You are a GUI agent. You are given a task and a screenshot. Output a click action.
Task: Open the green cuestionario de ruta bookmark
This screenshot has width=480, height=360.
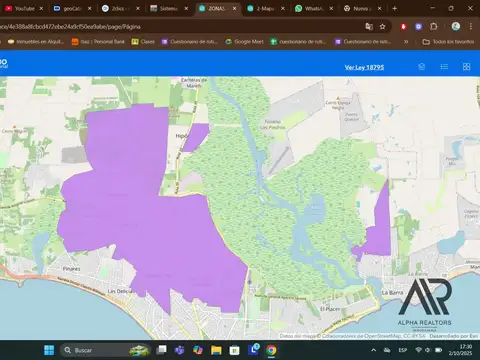point(298,42)
